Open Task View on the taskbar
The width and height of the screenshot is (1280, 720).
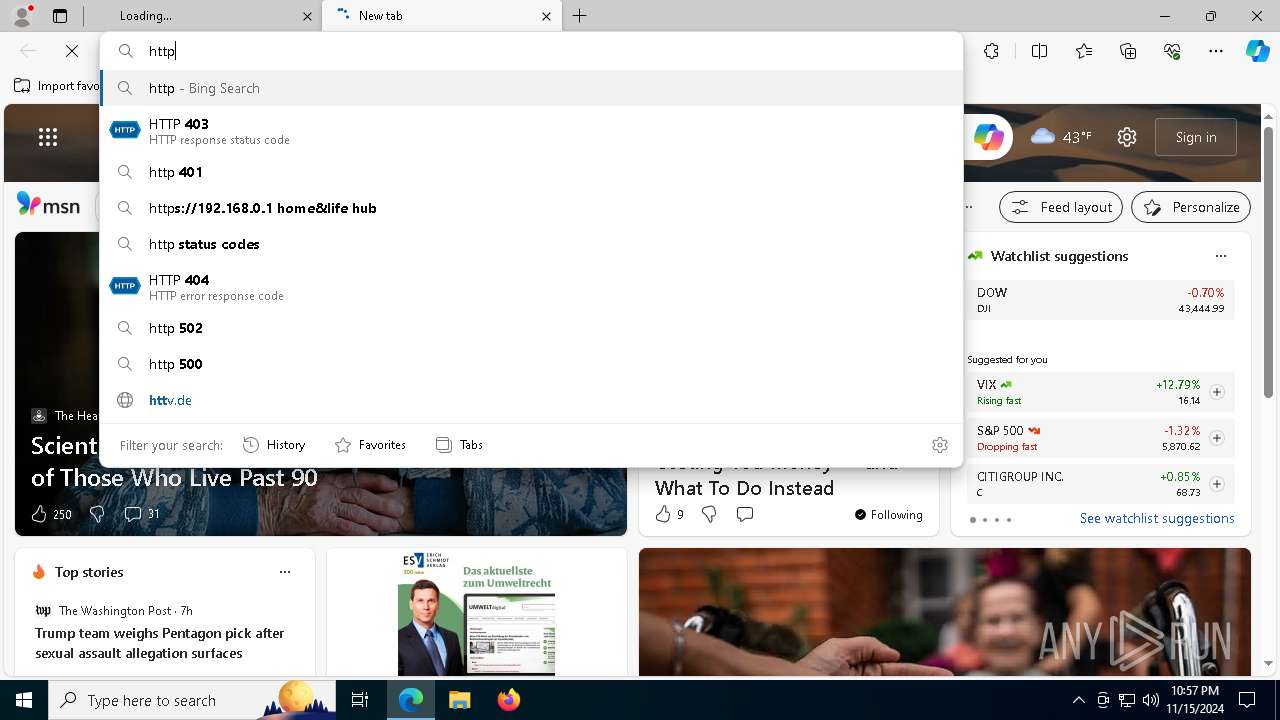[x=360, y=700]
